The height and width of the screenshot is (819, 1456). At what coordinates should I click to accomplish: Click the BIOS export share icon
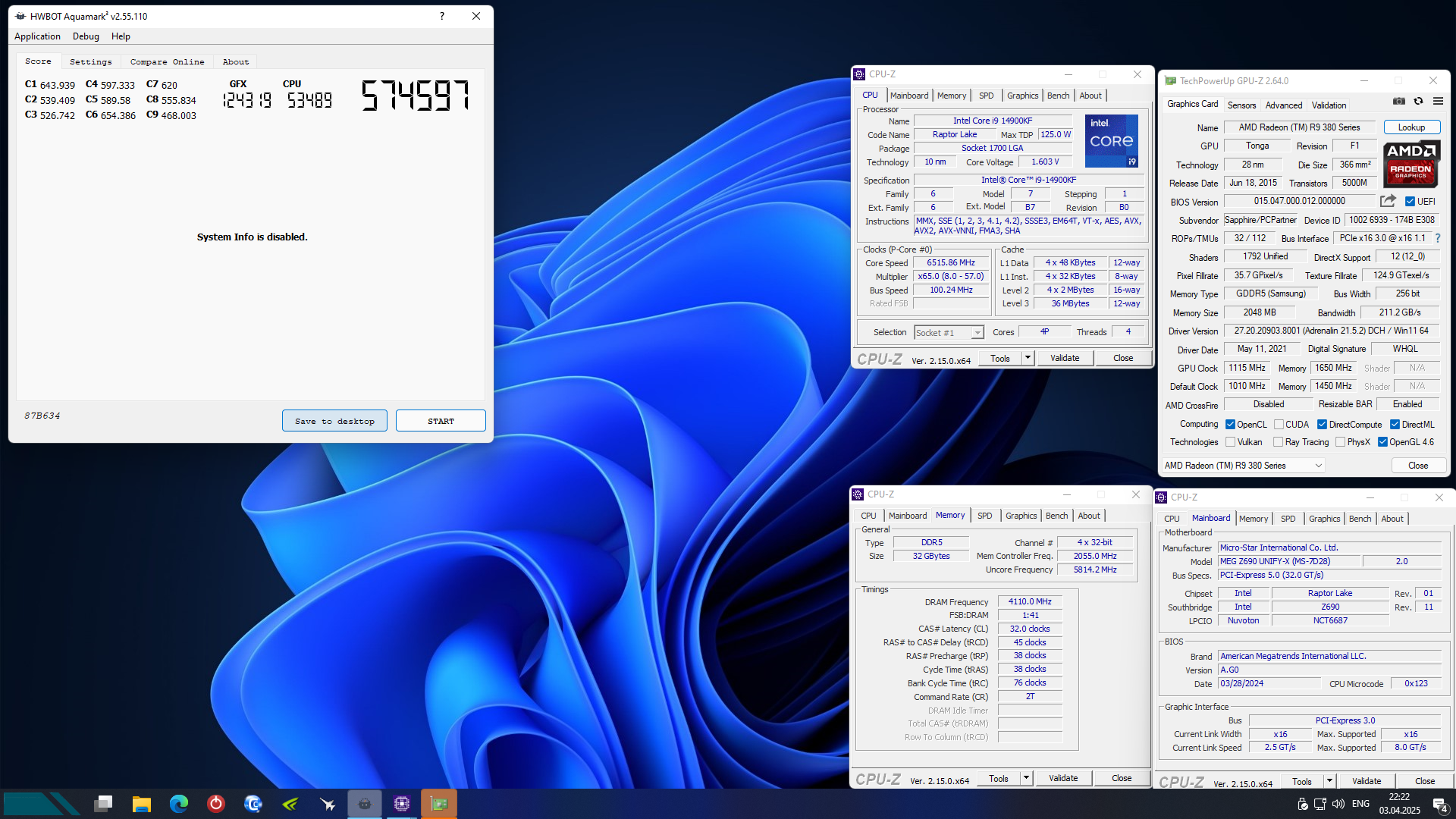[x=1388, y=201]
